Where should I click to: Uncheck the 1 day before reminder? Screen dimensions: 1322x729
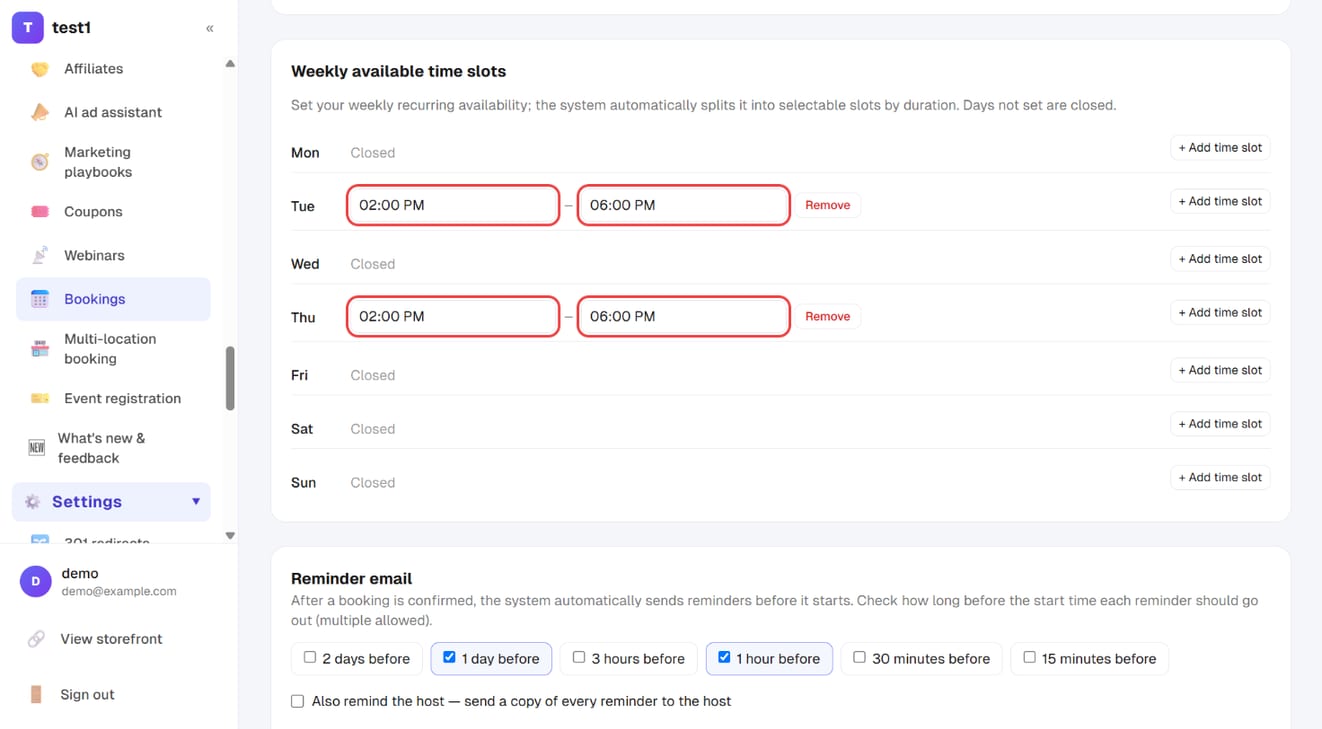click(449, 658)
